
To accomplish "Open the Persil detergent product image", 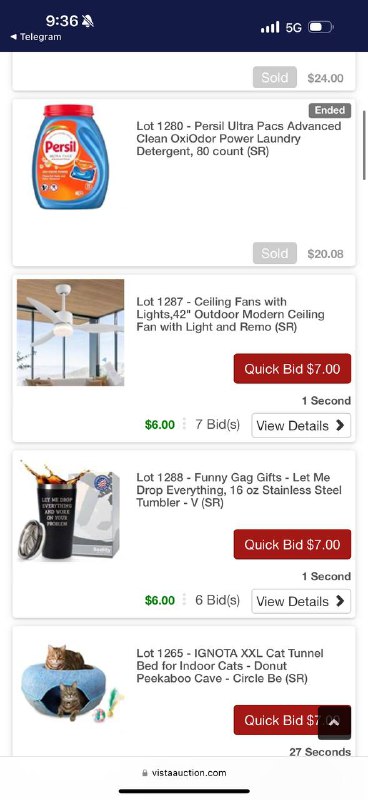I will point(70,157).
